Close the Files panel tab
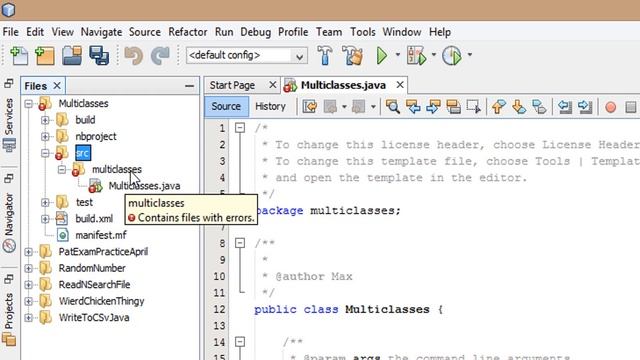 click(57, 86)
